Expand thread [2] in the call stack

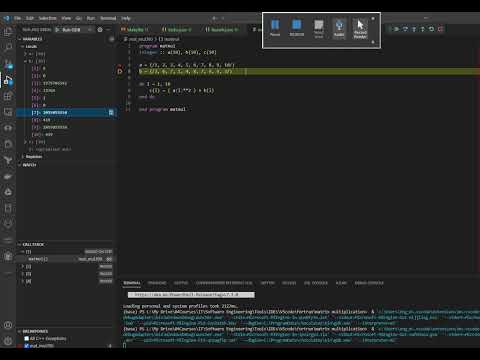click(x=23, y=266)
